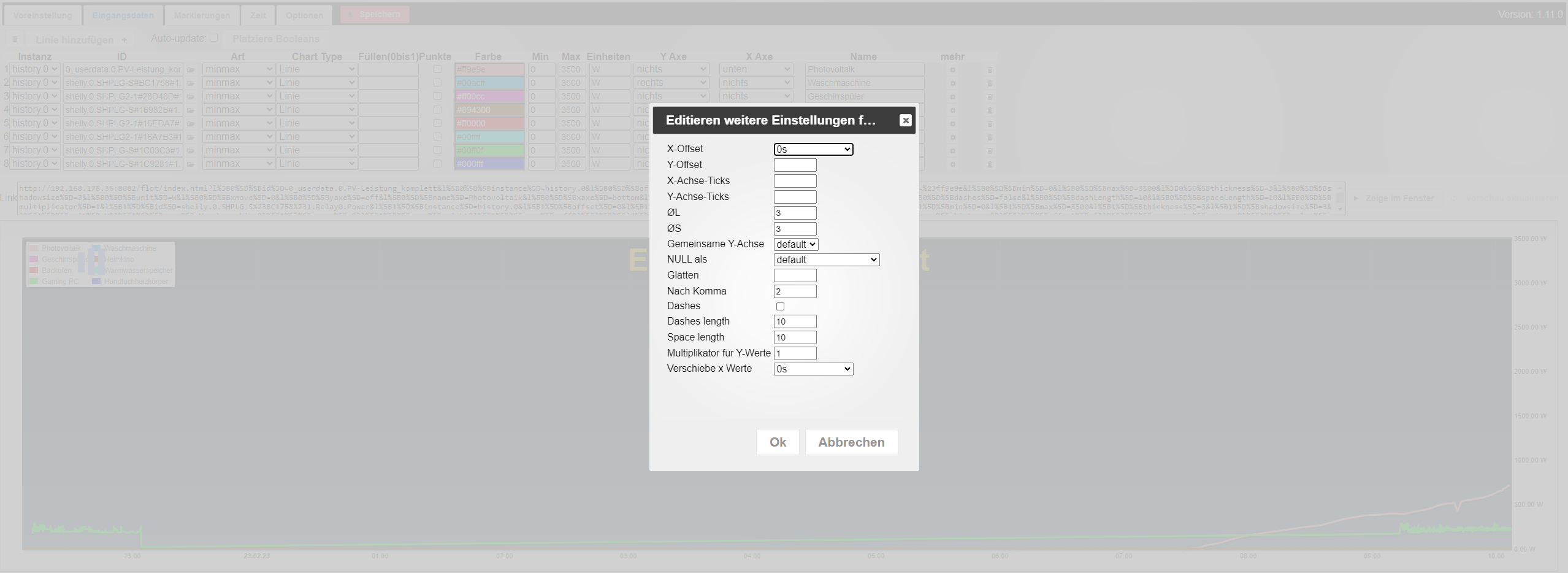This screenshot has height=573, width=1568.
Task: Tick Punkte checkbox for the #894300 line
Action: click(x=437, y=110)
